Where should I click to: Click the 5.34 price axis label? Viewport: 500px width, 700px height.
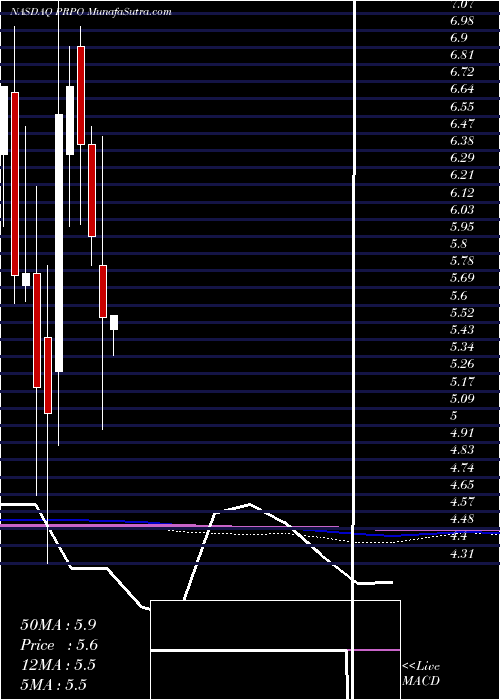pyautogui.click(x=462, y=347)
